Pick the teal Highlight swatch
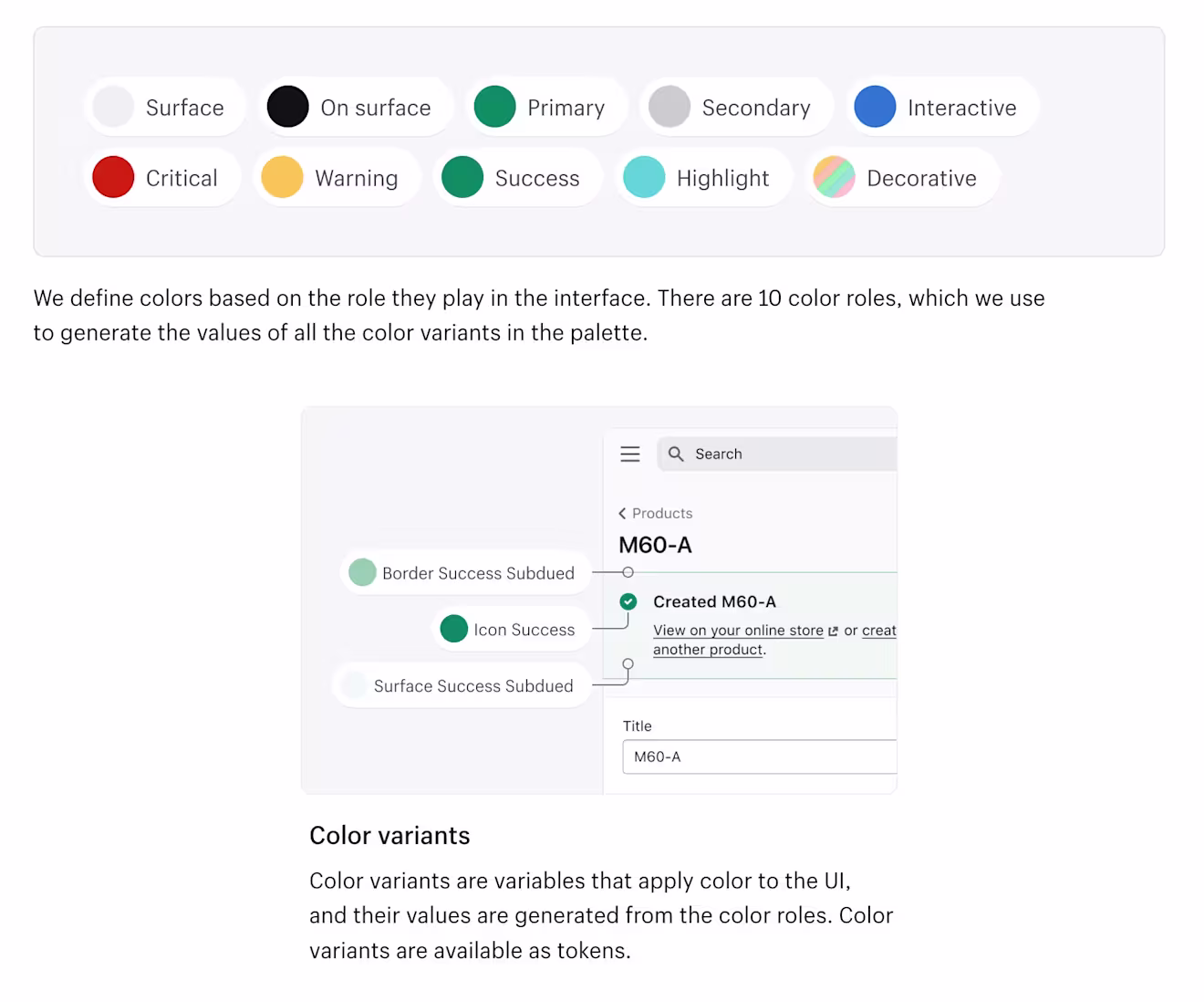This screenshot has width=1204, height=1002. point(644,177)
